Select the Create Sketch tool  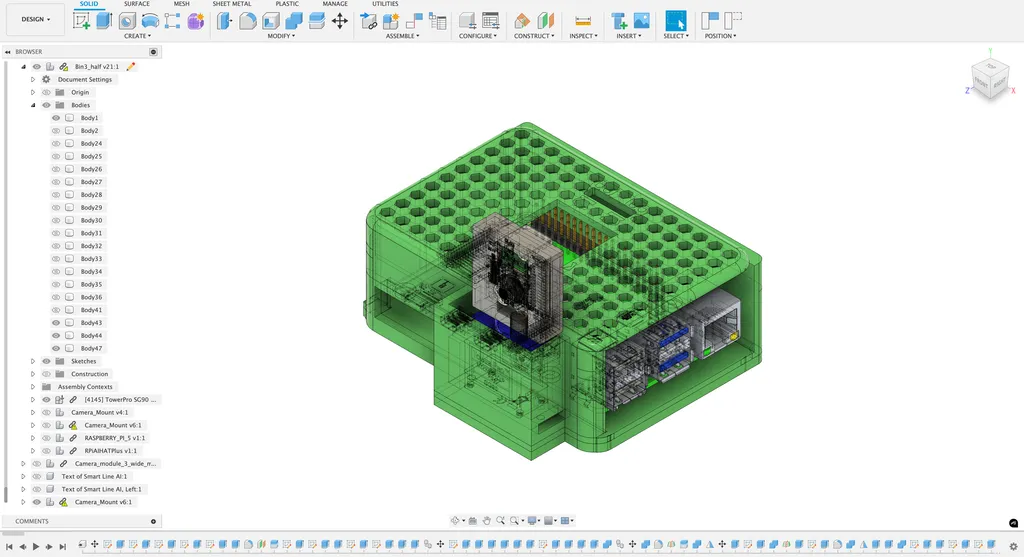[82, 21]
